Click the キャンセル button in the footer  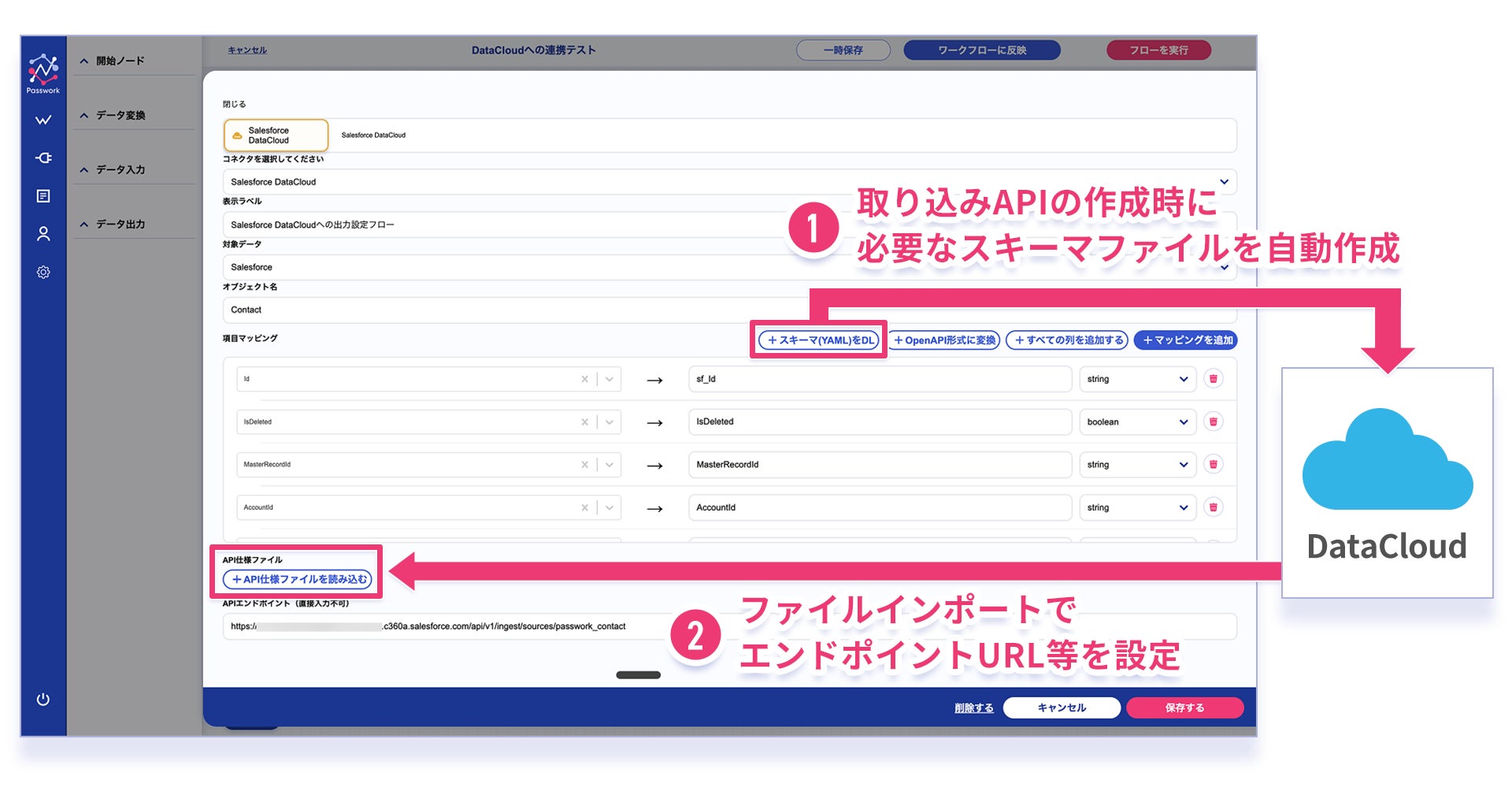click(x=1062, y=707)
